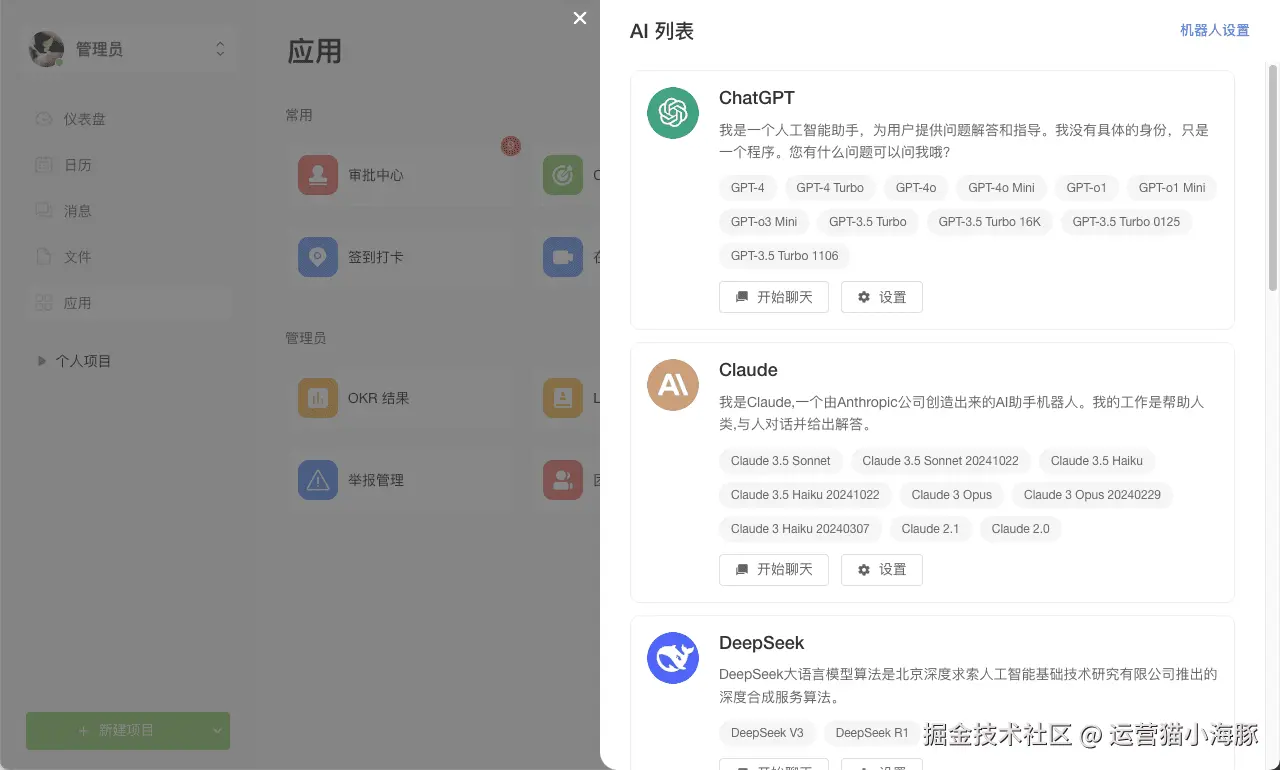Click the gear icon in Claude 设置
Image resolution: width=1280 pixels, height=770 pixels.
(x=864, y=569)
